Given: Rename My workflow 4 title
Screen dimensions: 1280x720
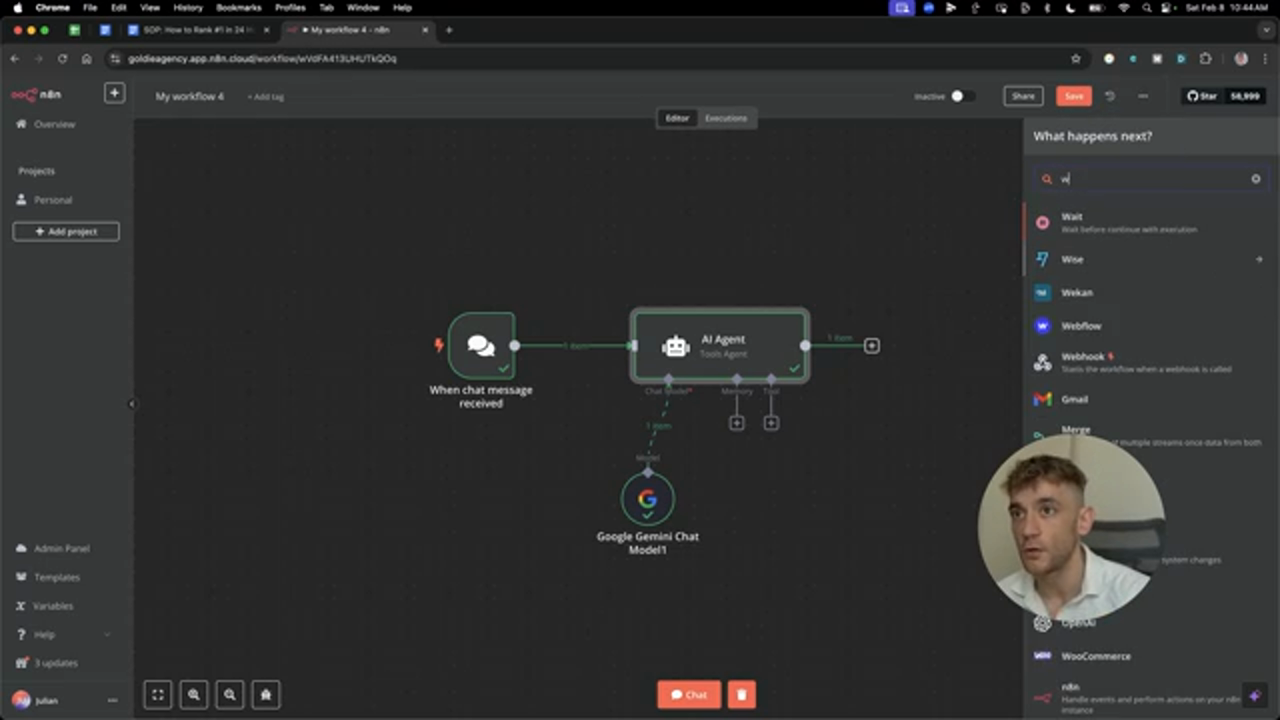Looking at the screenshot, I should click(x=190, y=97).
